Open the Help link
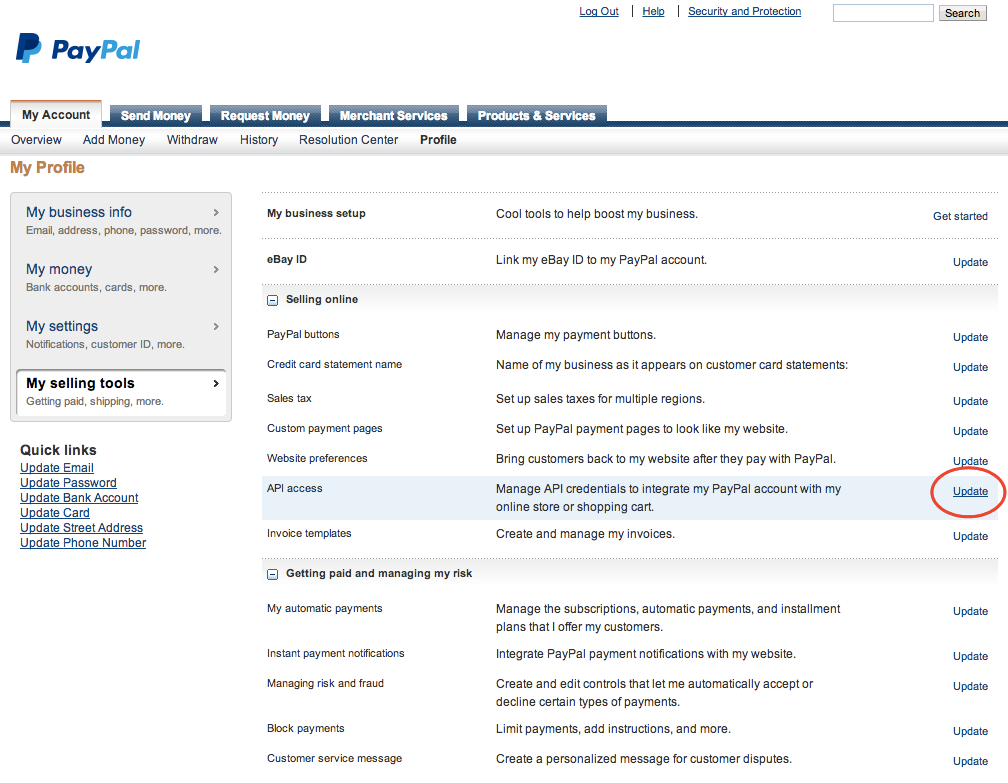Image resolution: width=1008 pixels, height=783 pixels. point(653,11)
